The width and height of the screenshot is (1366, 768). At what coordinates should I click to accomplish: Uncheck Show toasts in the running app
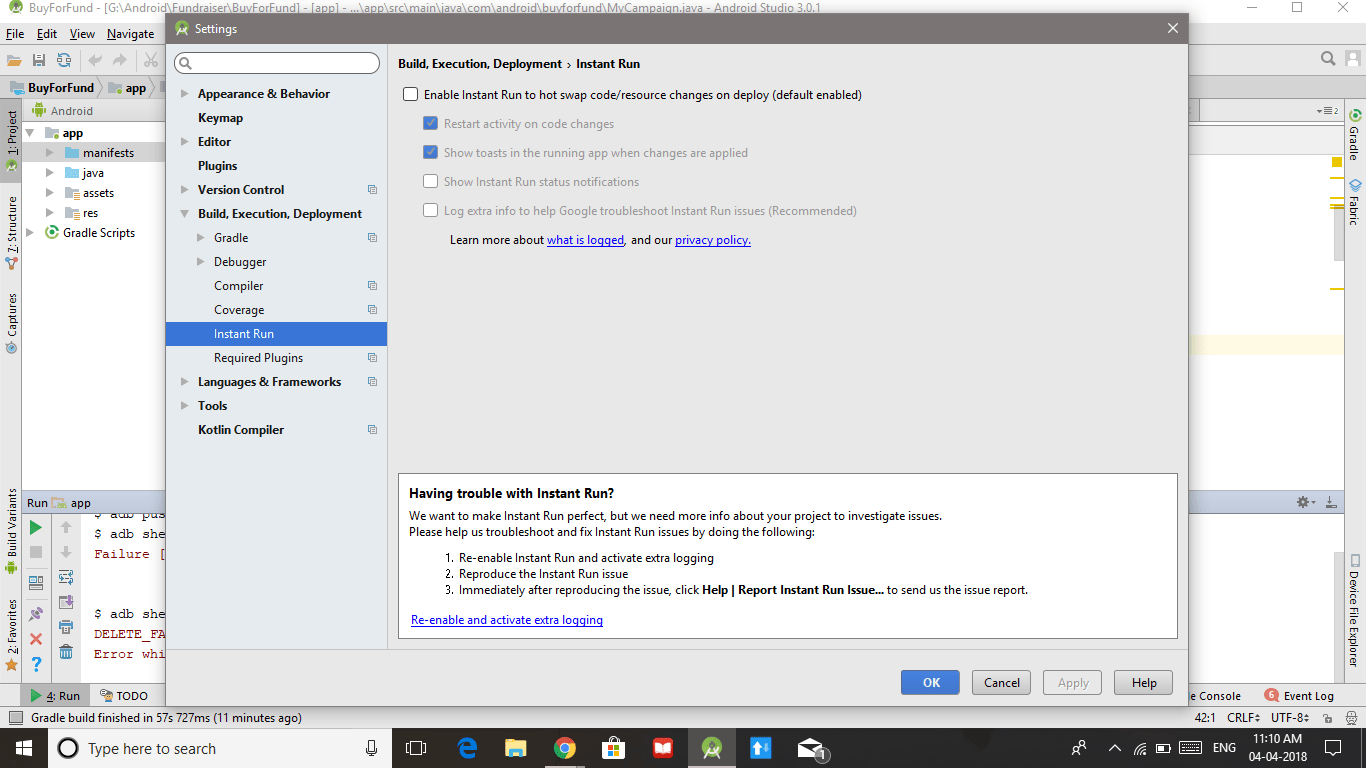[431, 152]
